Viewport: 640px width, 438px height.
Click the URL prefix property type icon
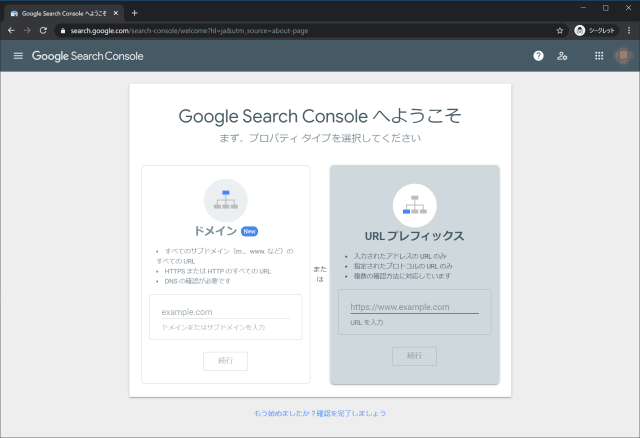click(415, 205)
